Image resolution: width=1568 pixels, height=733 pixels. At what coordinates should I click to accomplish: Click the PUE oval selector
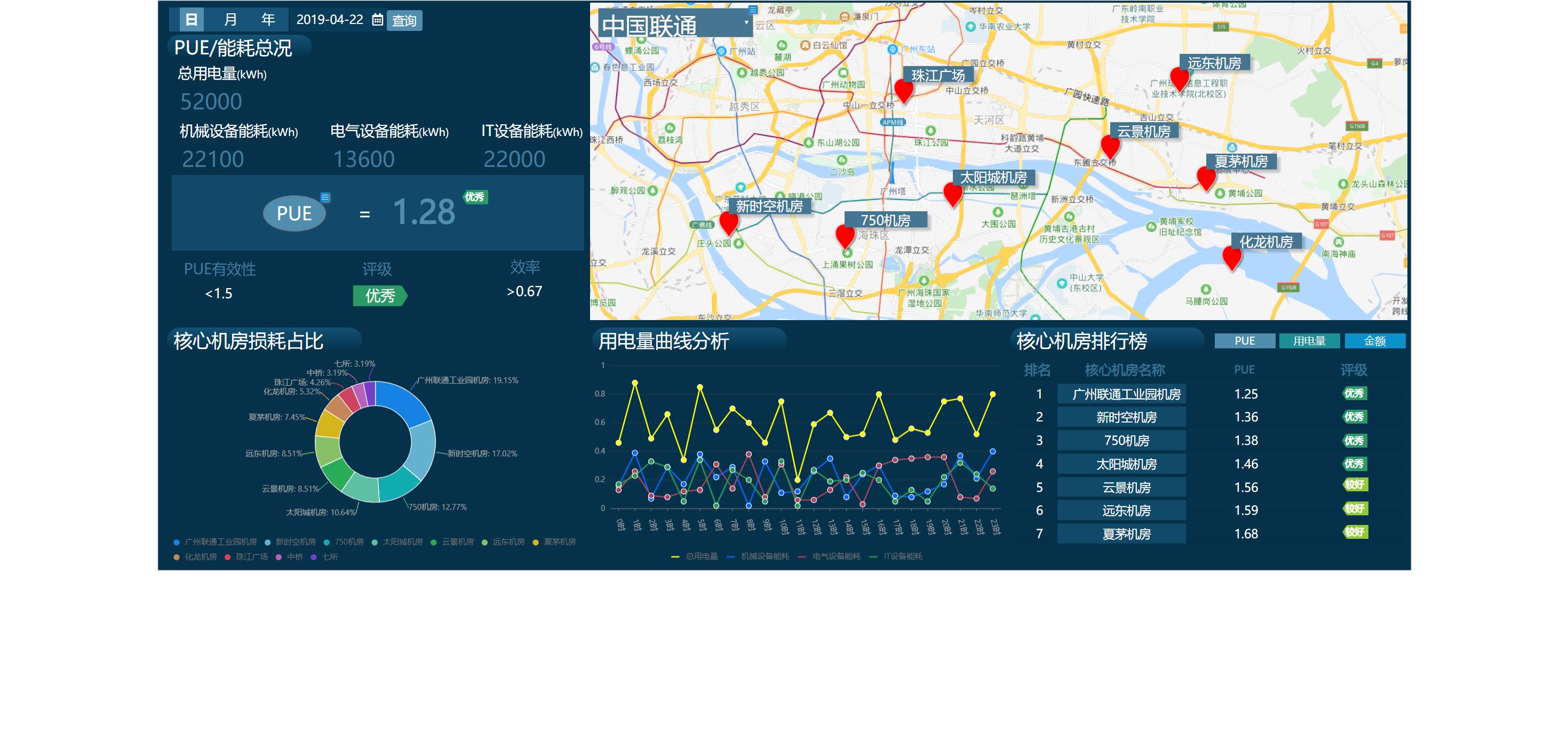click(x=294, y=213)
